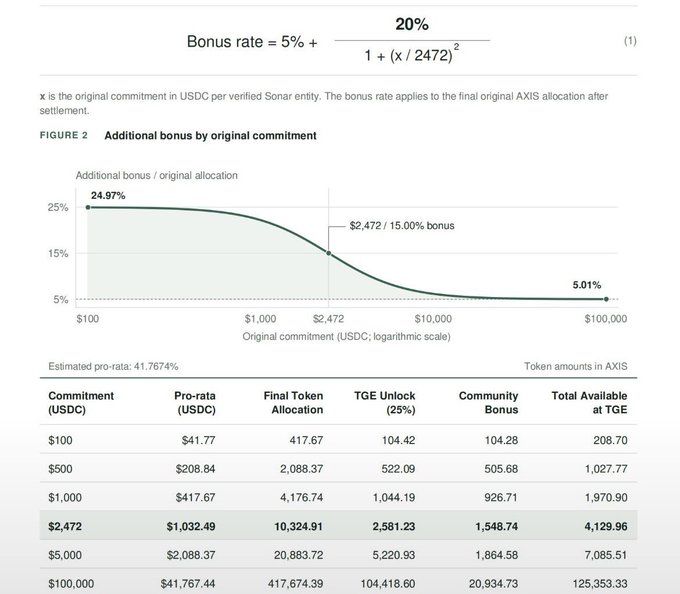Click the 7,085.51 total cell

[606, 555]
